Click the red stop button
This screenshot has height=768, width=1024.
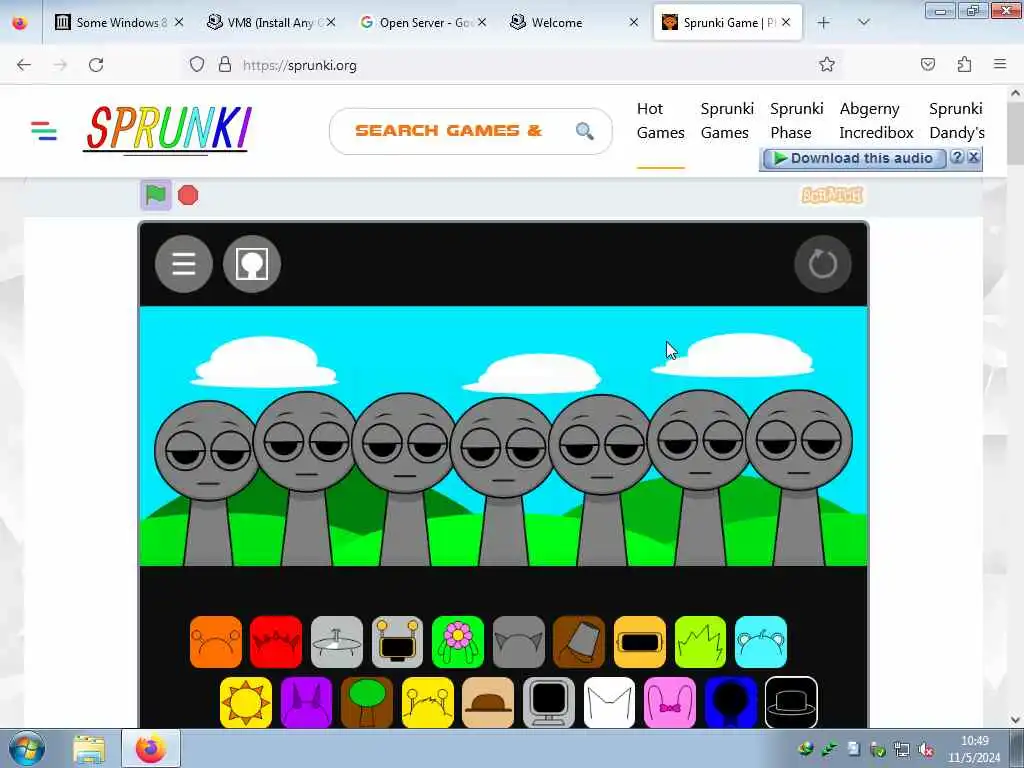188,195
